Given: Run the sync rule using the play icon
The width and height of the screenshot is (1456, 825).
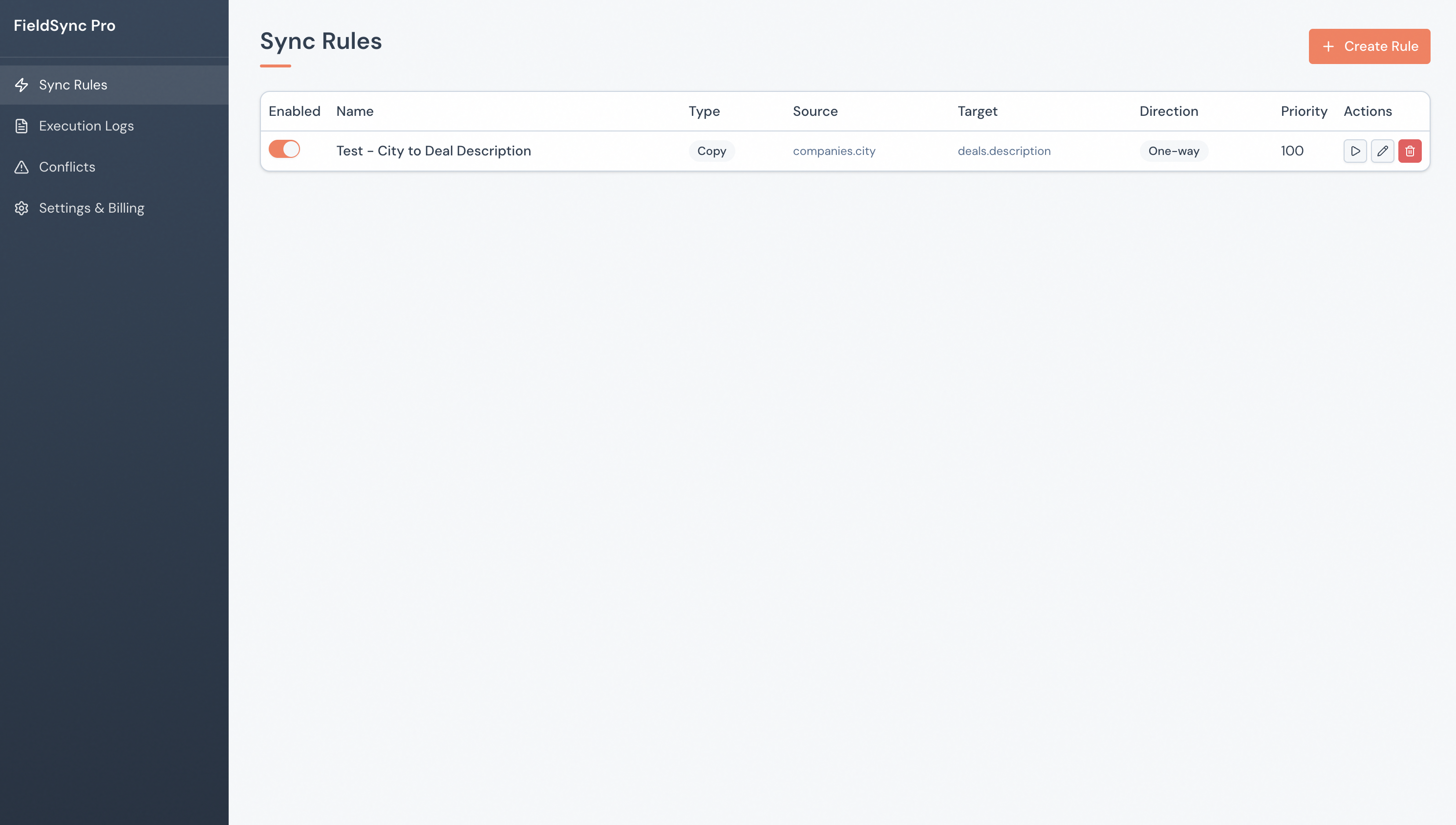Looking at the screenshot, I should coord(1355,151).
